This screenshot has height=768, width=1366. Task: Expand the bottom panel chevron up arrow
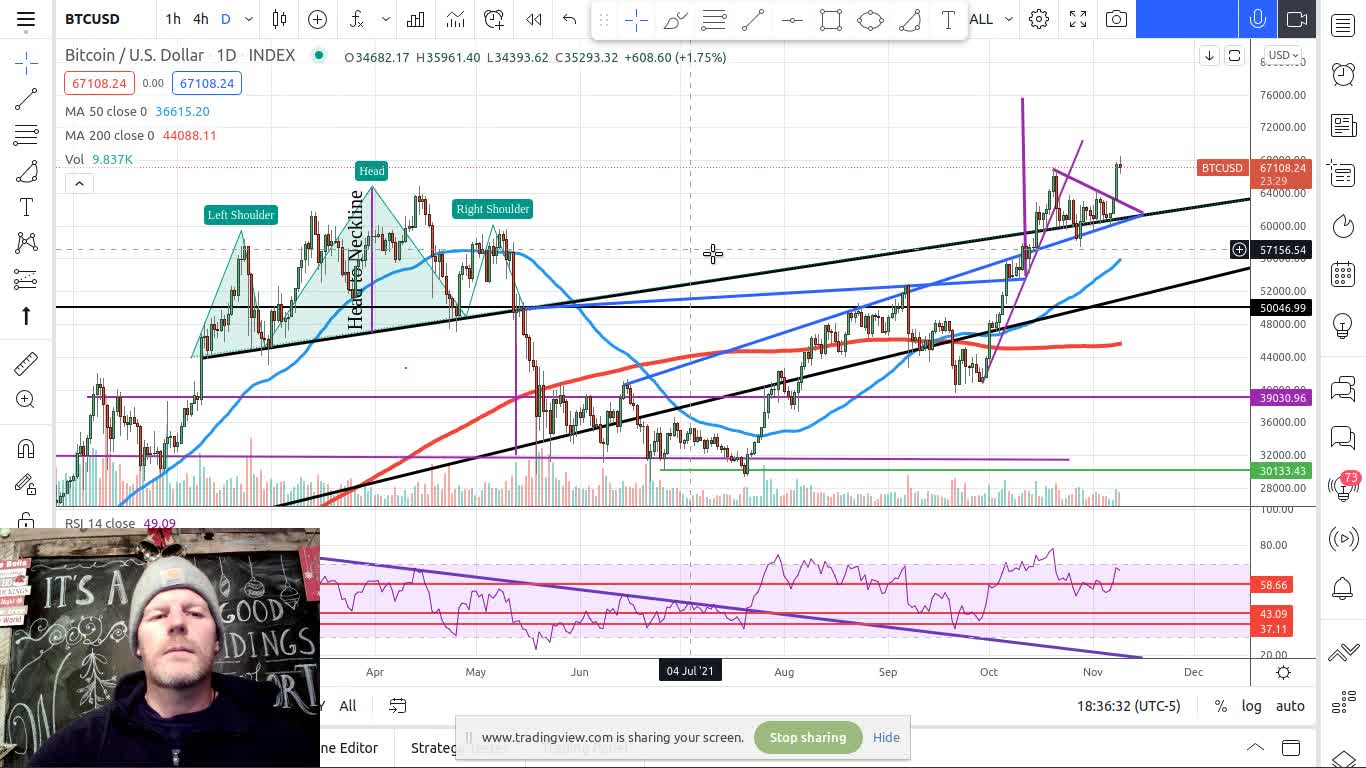coord(1254,748)
